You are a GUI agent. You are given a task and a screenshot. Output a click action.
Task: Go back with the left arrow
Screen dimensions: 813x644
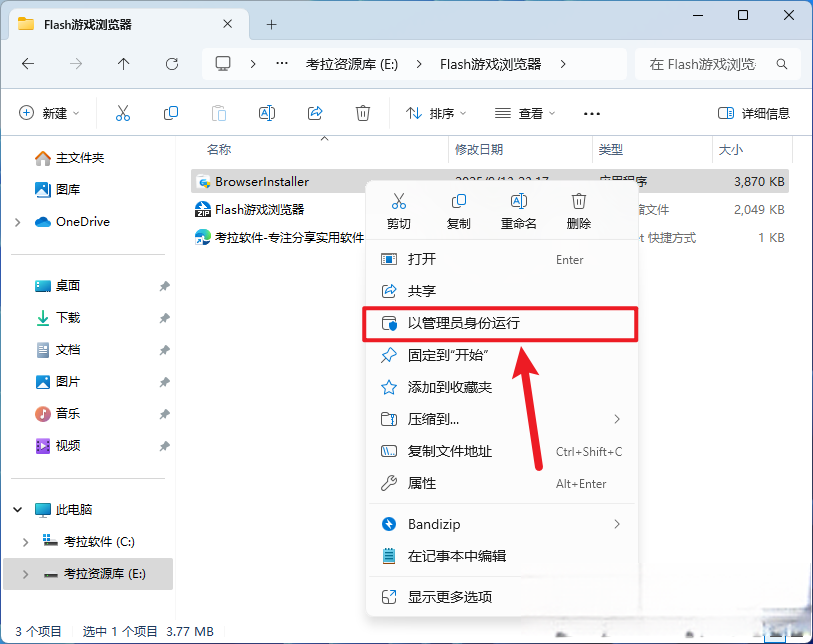point(28,64)
